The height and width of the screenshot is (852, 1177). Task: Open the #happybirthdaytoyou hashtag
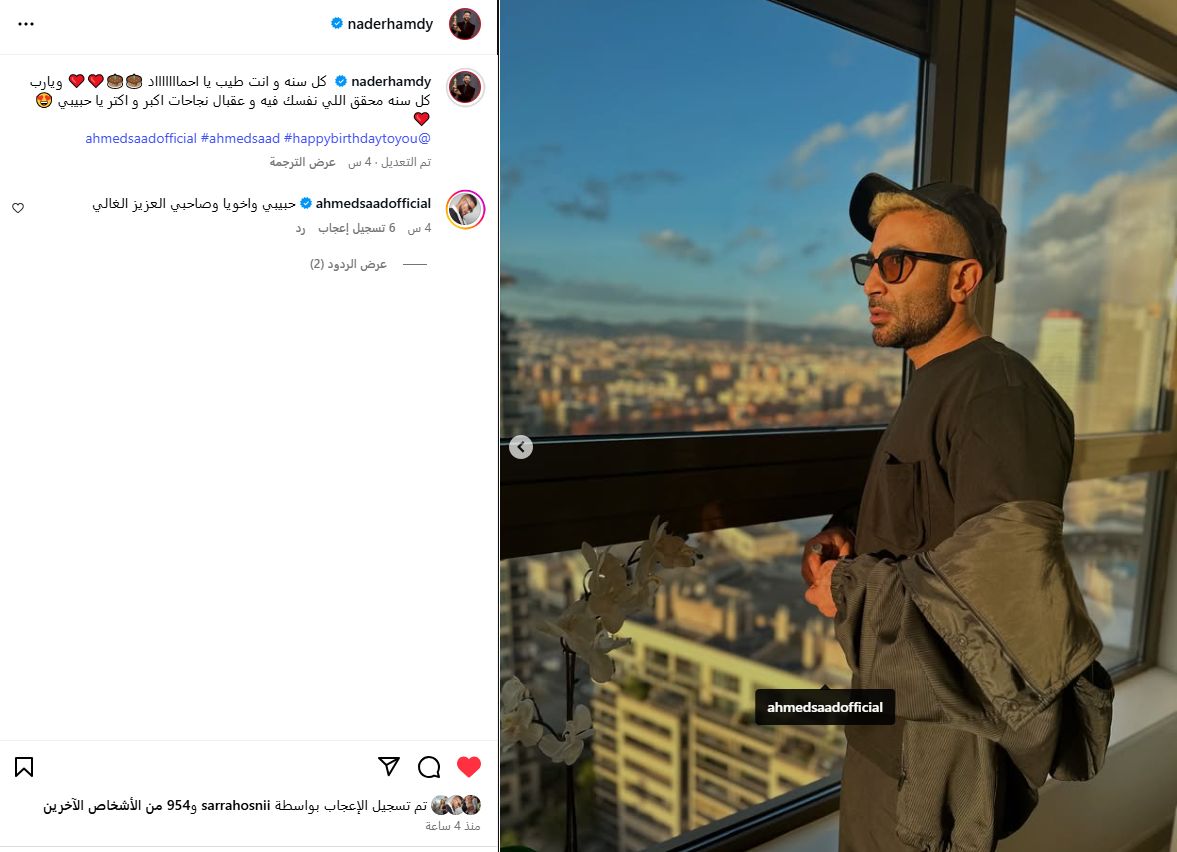(353, 139)
